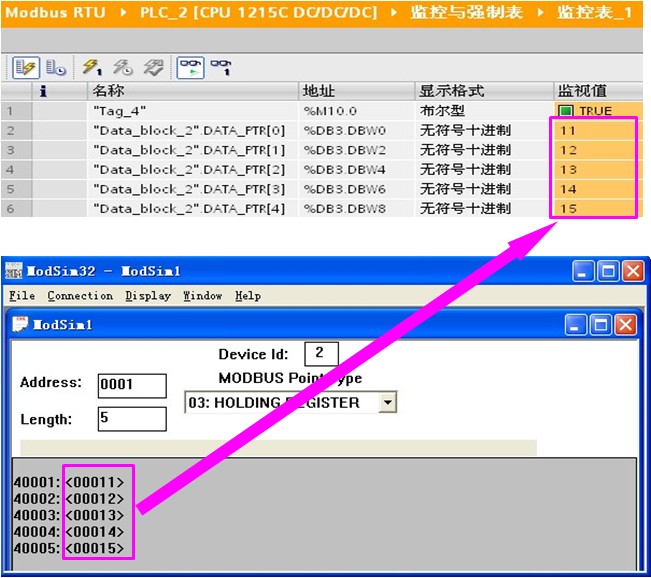Click ModSim32 application title icon

click(x=14, y=271)
